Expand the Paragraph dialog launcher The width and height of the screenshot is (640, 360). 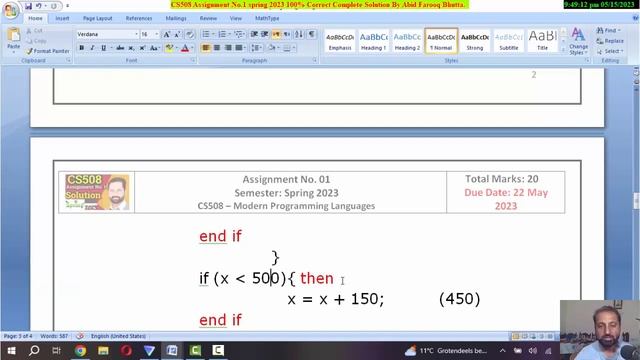[315, 60]
